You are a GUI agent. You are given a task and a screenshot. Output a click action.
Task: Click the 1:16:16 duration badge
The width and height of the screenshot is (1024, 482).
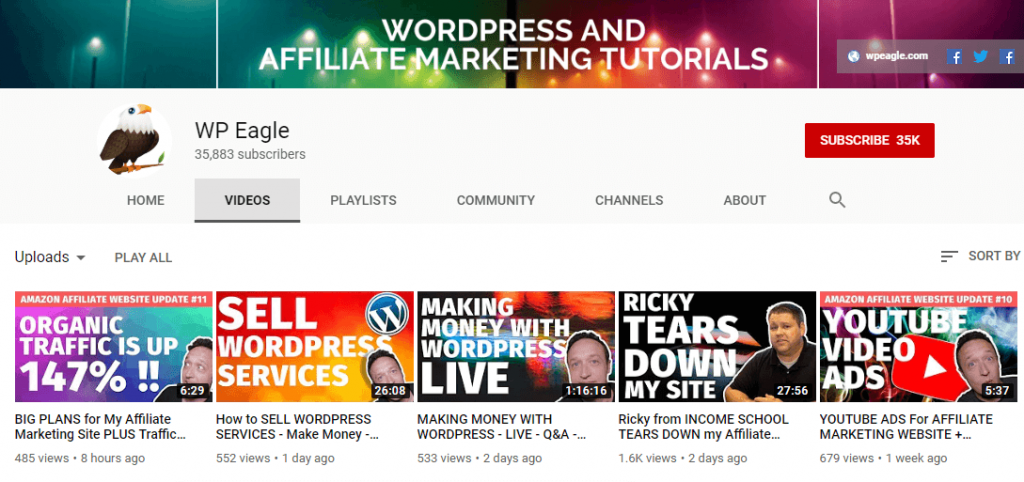586,391
